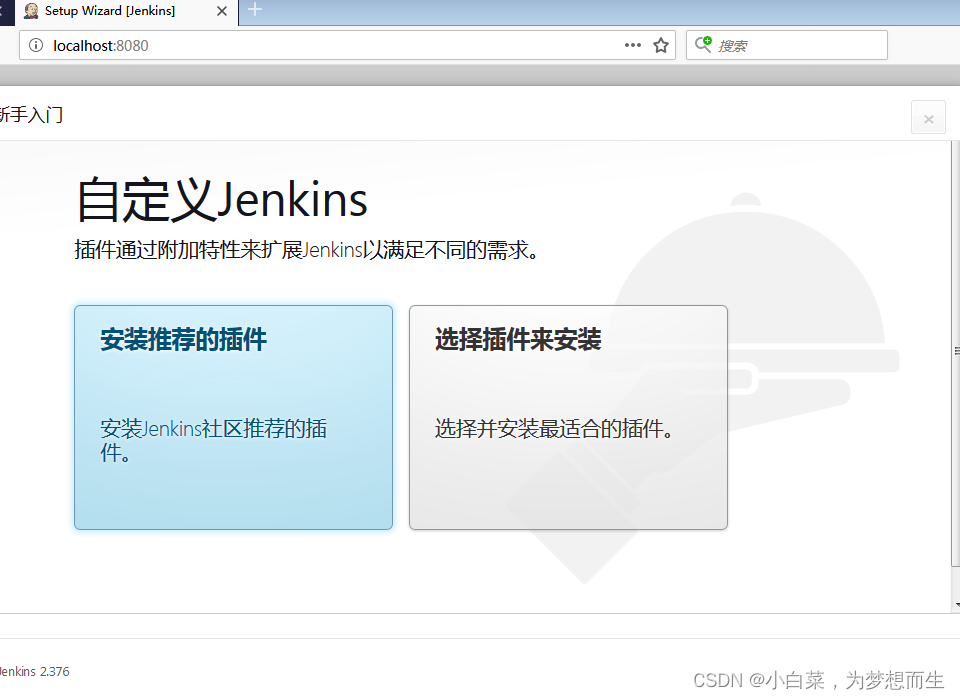Click the Install suggested plugins card (安装推荐的插件)

233,417
